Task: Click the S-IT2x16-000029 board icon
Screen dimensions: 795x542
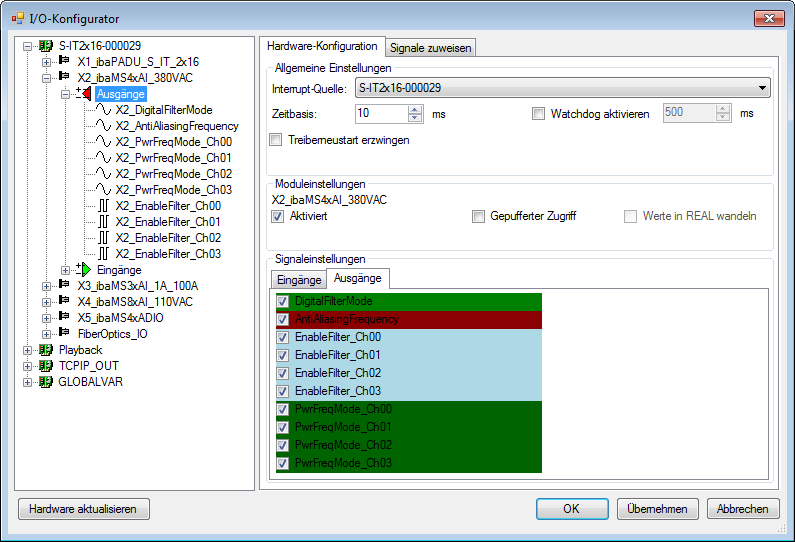Action: 46,46
